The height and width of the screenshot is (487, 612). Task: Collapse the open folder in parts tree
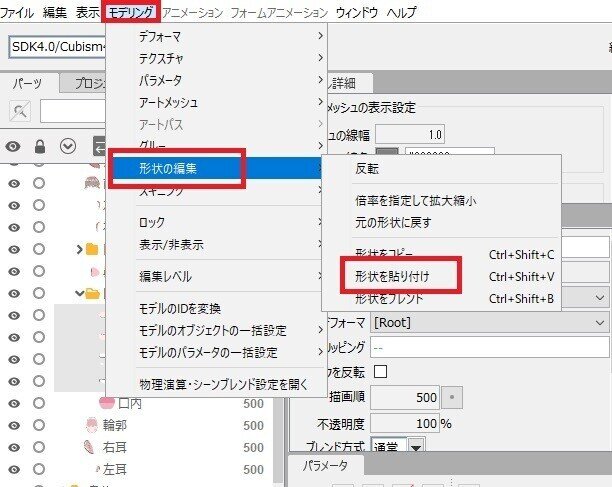point(79,293)
